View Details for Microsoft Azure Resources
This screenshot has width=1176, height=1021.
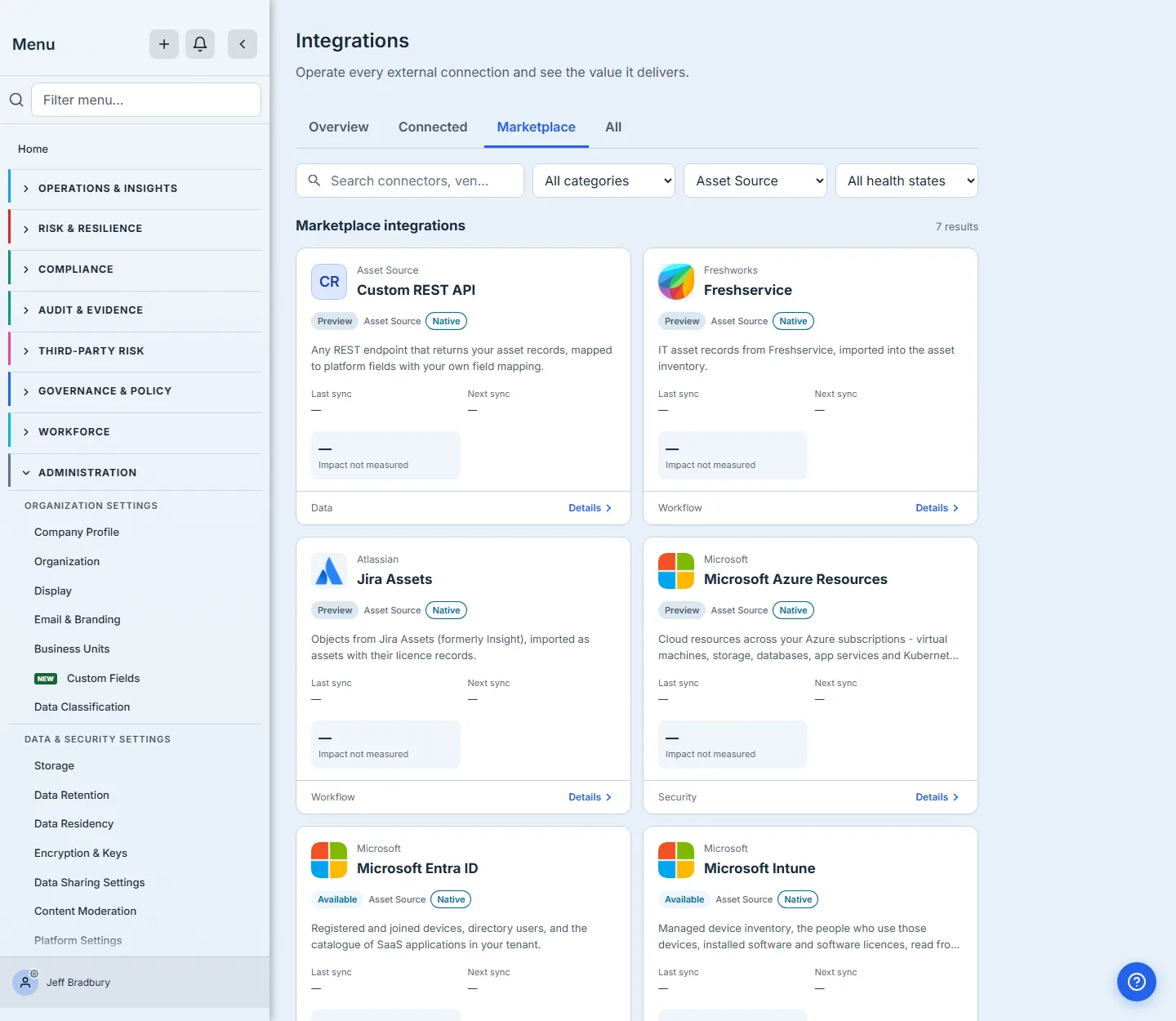pos(938,797)
